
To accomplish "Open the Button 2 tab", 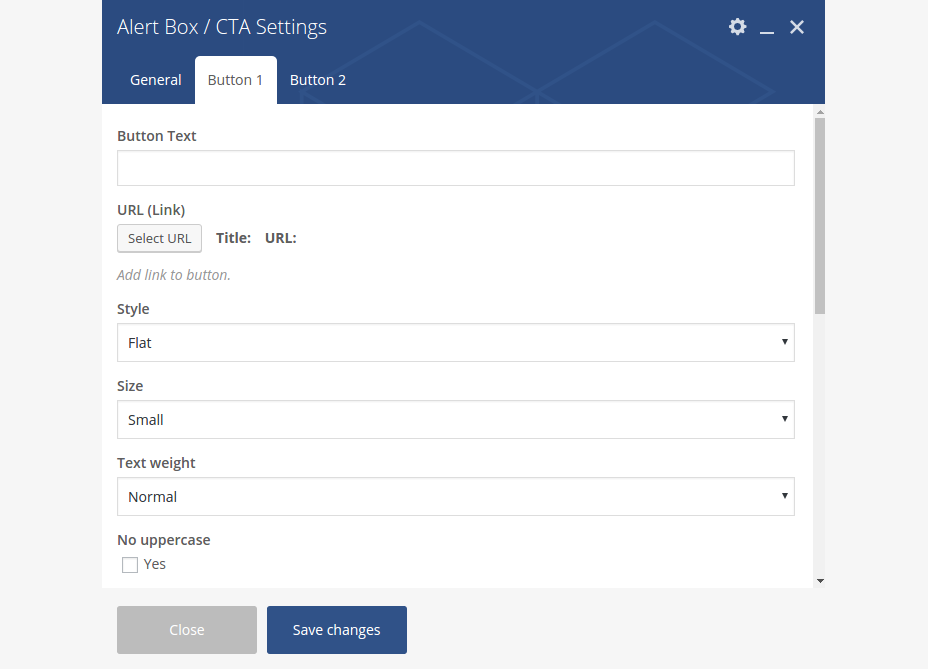I will click(318, 80).
